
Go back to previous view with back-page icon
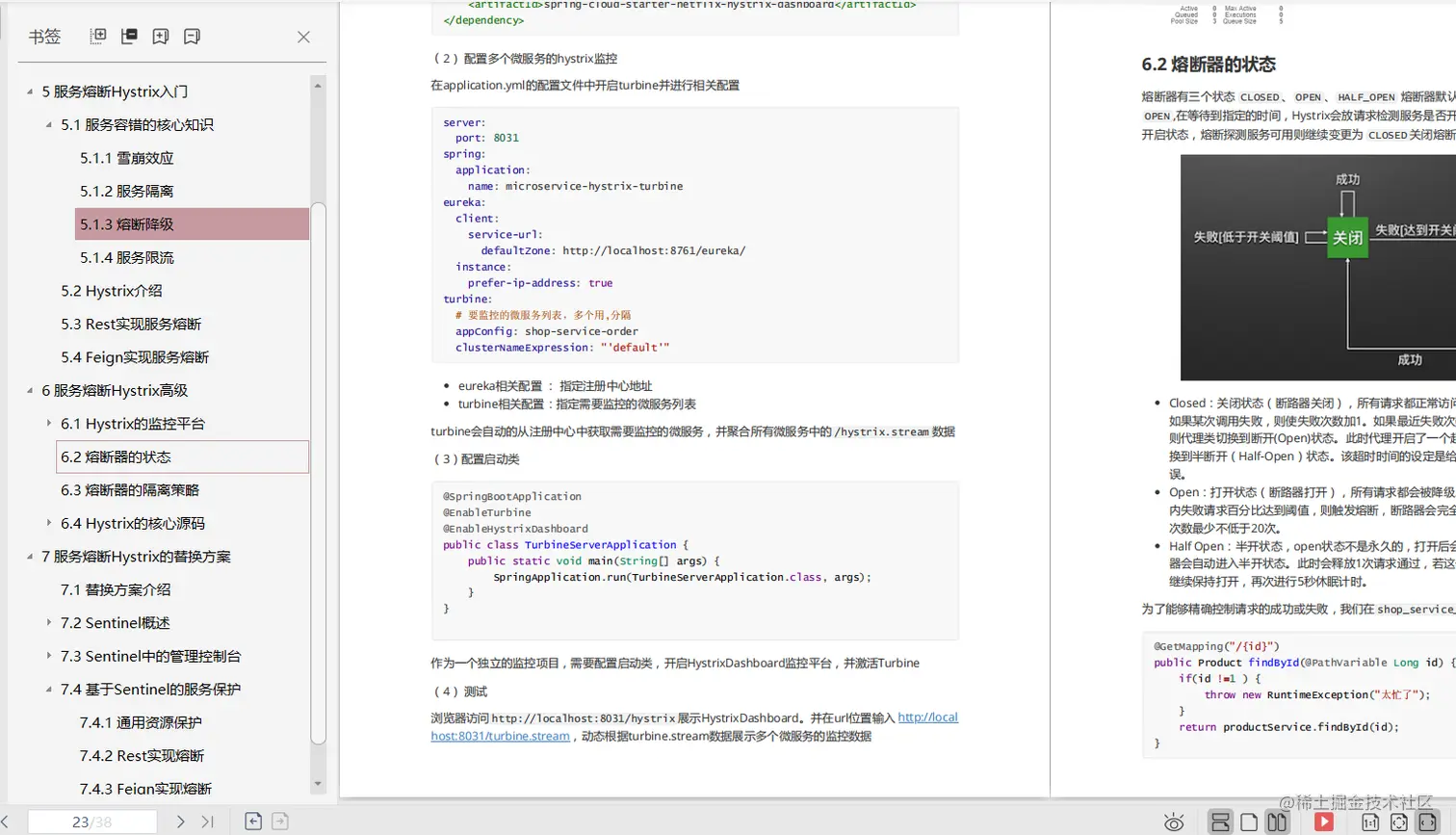253,822
